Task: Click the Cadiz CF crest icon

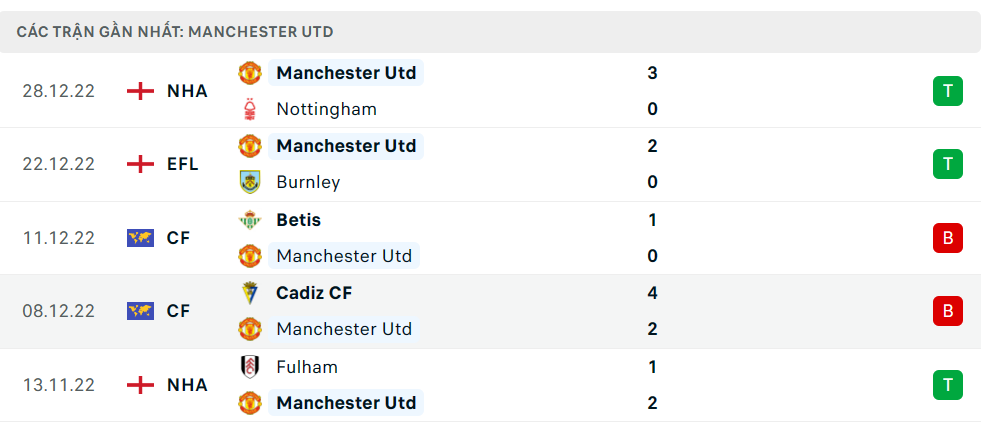Action: [250, 293]
